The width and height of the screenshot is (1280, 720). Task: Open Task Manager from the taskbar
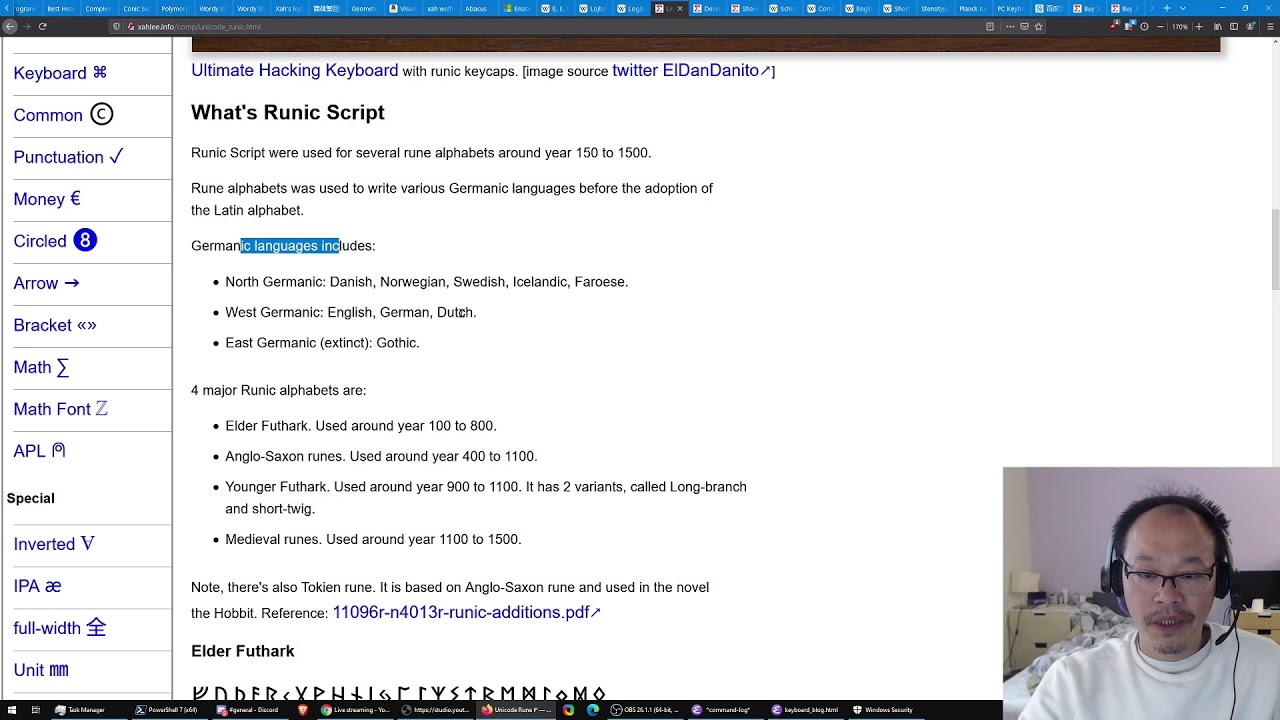[x=80, y=710]
